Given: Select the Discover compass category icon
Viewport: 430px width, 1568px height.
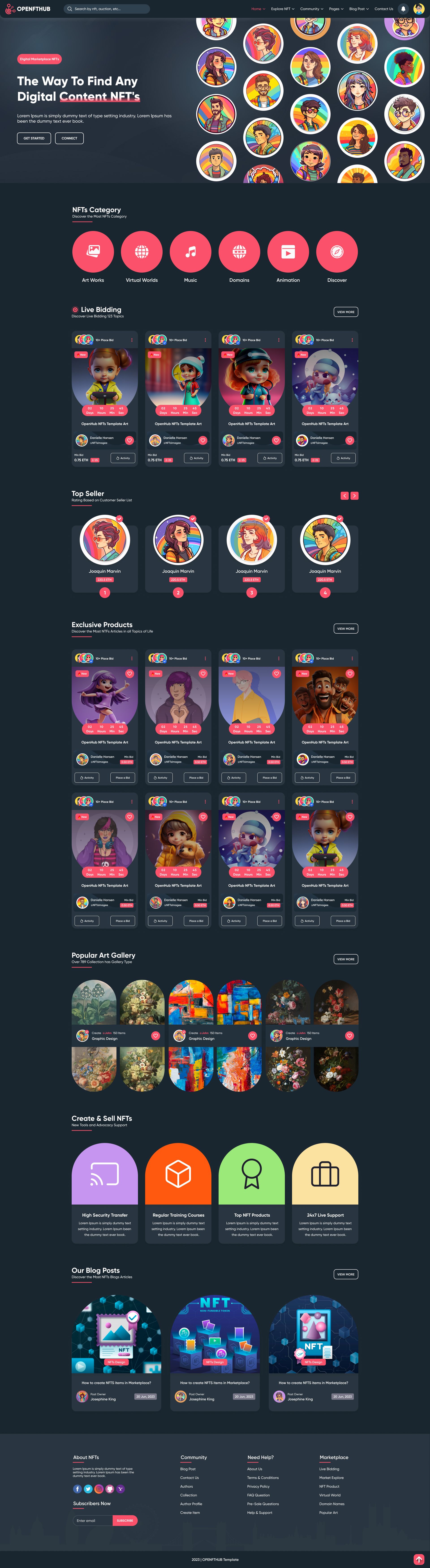Looking at the screenshot, I should [337, 251].
